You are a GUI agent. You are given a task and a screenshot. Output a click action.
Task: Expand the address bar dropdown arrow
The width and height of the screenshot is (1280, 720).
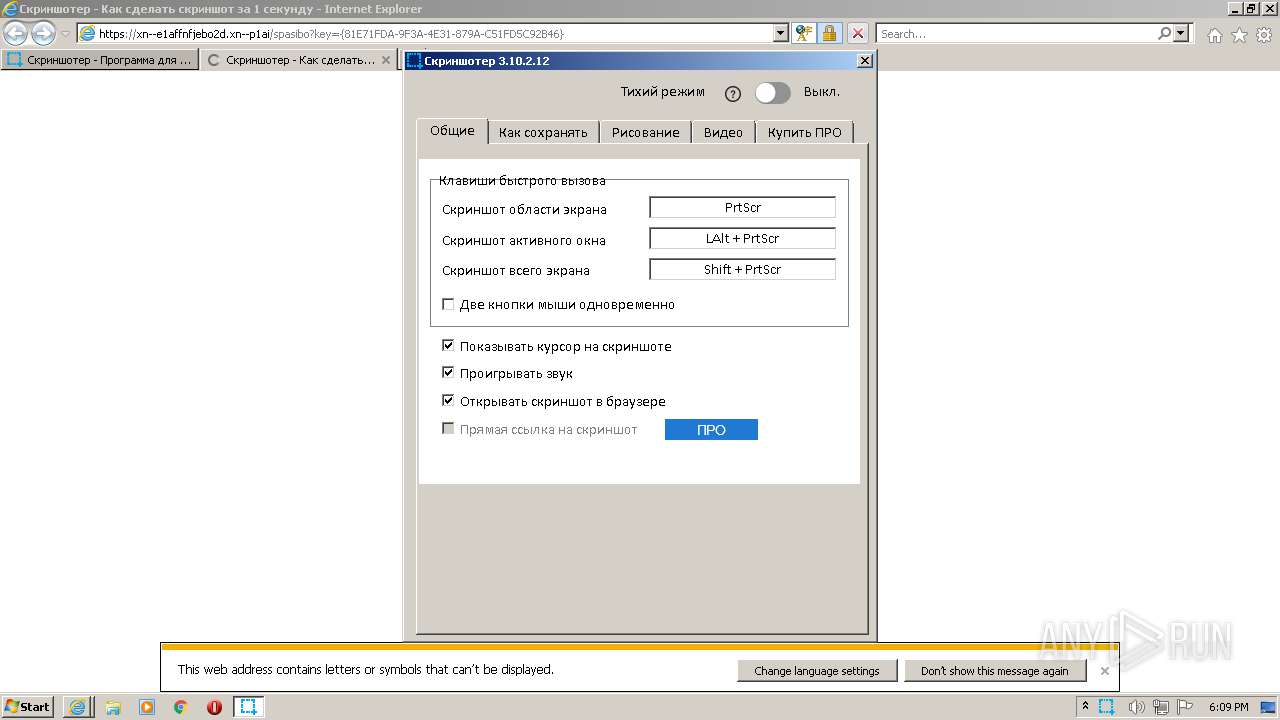point(781,34)
